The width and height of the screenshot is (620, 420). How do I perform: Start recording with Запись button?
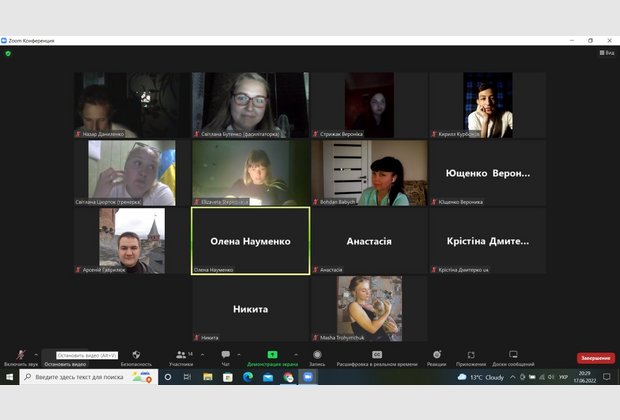click(x=317, y=358)
